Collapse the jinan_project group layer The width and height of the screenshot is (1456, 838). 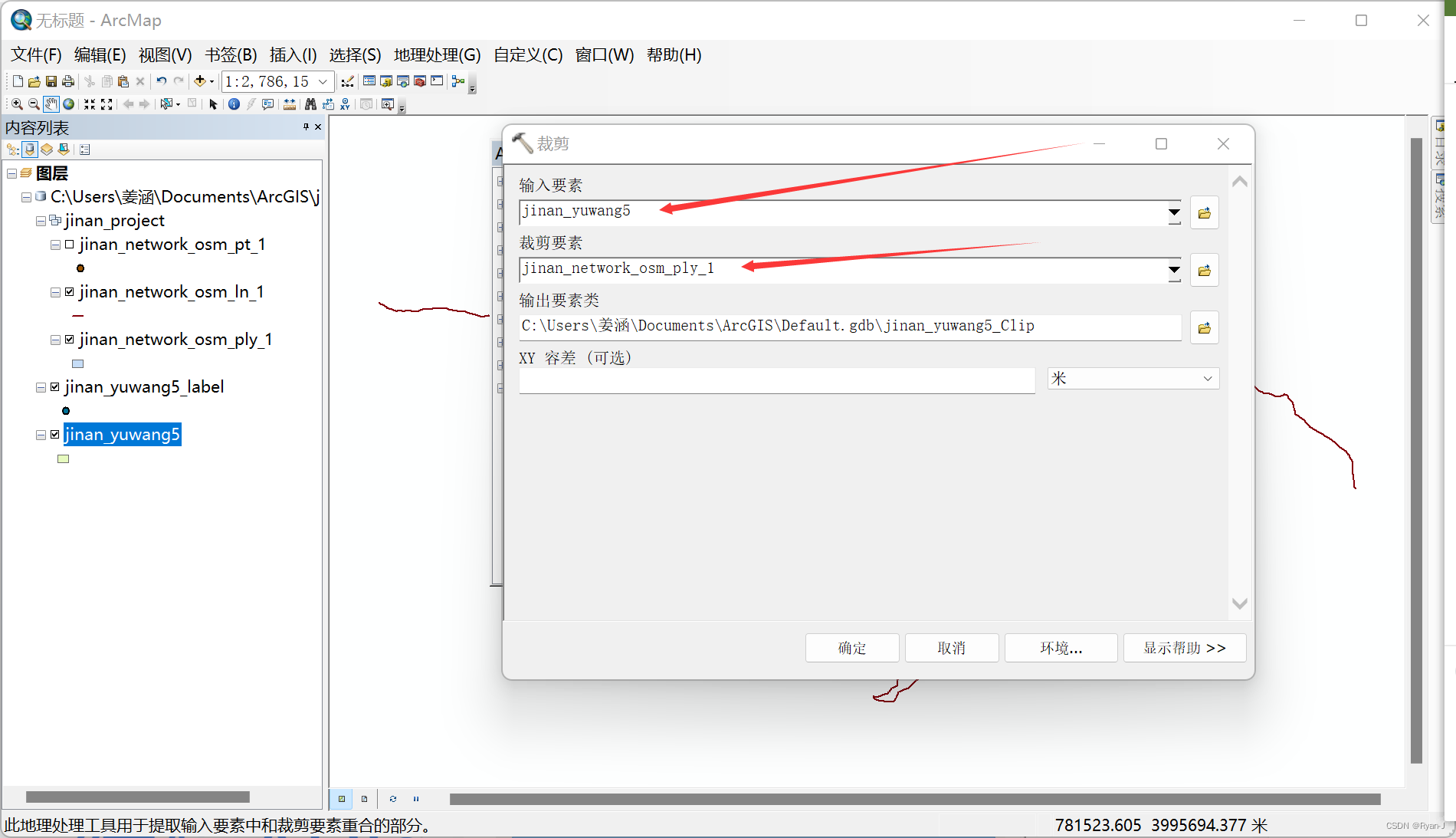pos(41,221)
